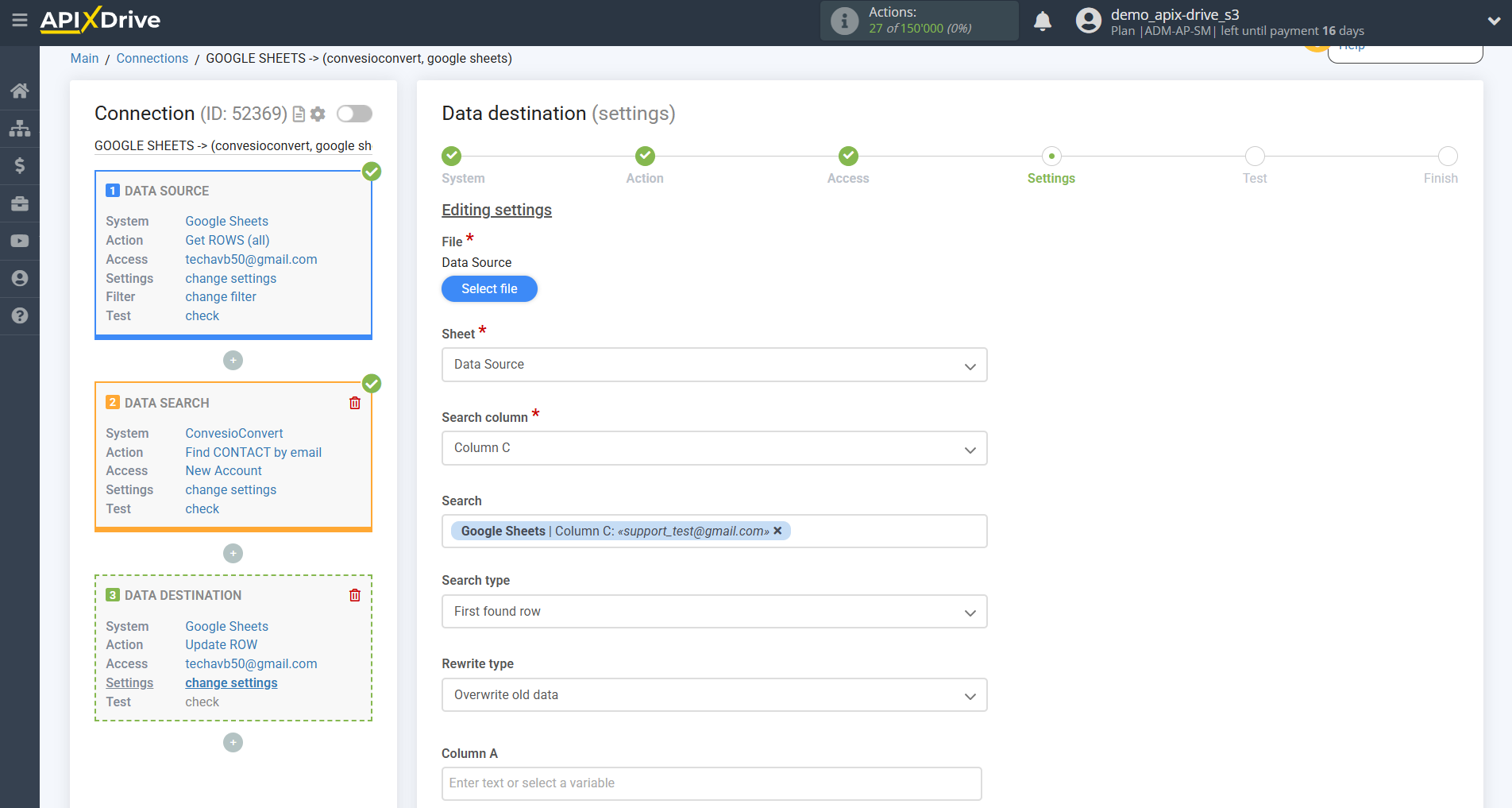This screenshot has height=808, width=1512.
Task: Open the billing dollar icon in sidebar
Action: 20,165
